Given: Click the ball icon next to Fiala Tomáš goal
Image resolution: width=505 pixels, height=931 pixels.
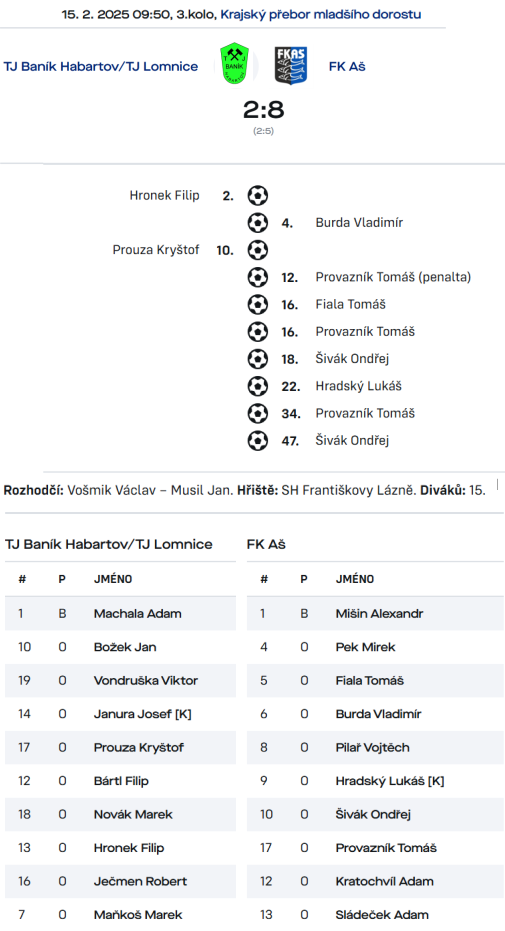Looking at the screenshot, I should pos(258,305).
